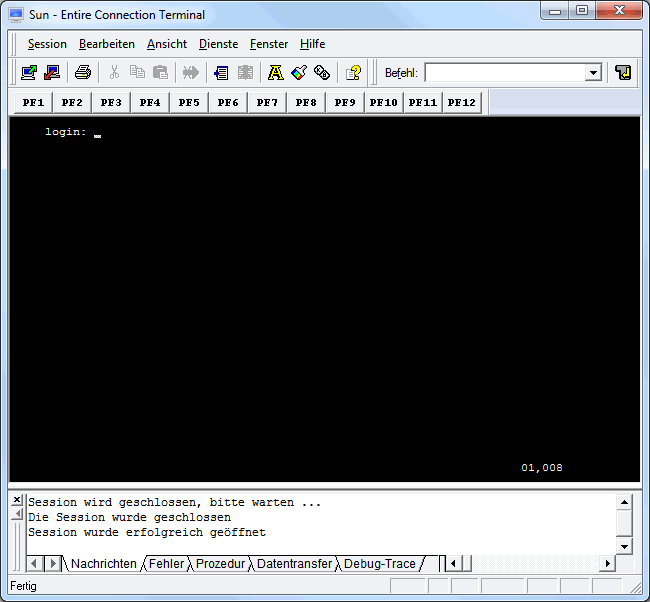Click inside the Befehl command input field
Image resolution: width=650 pixels, height=602 pixels.
(x=505, y=73)
